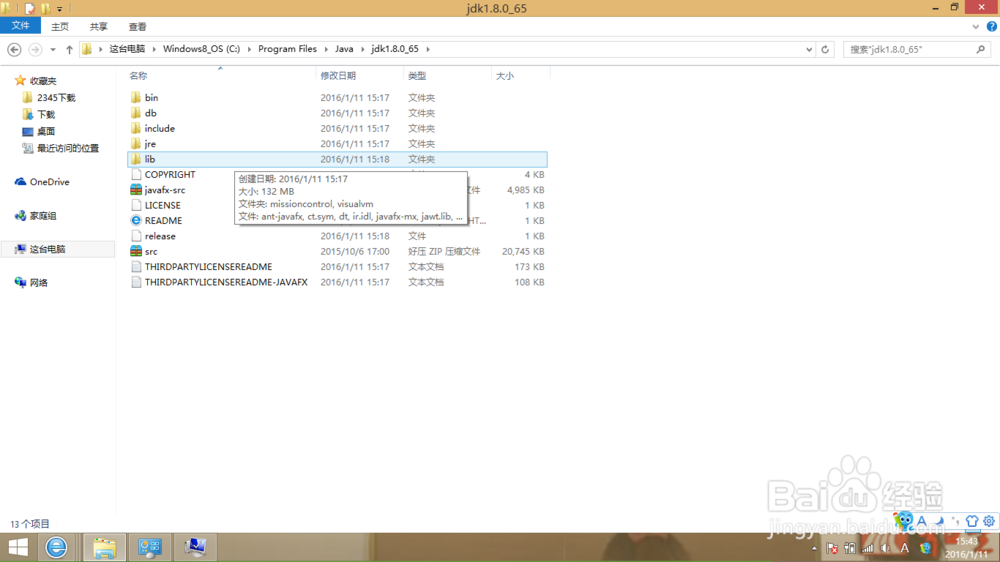The height and width of the screenshot is (562, 1000).
Task: Switch to File Explorer taskbar button
Action: (x=104, y=547)
